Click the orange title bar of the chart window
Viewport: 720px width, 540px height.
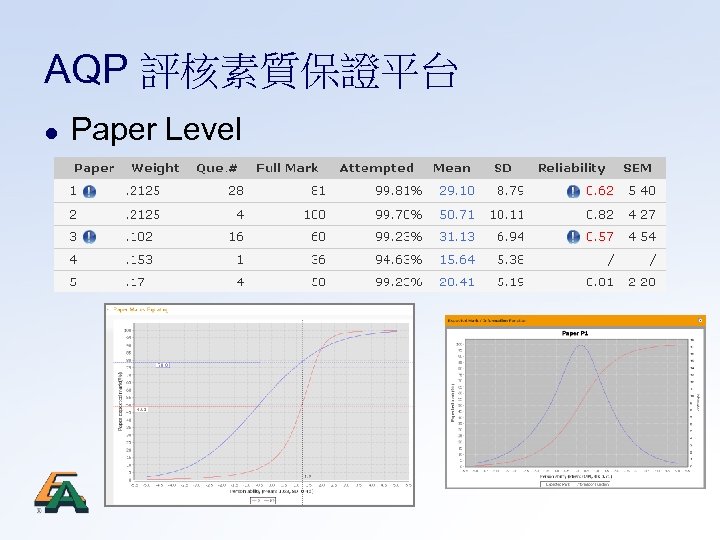(575, 321)
